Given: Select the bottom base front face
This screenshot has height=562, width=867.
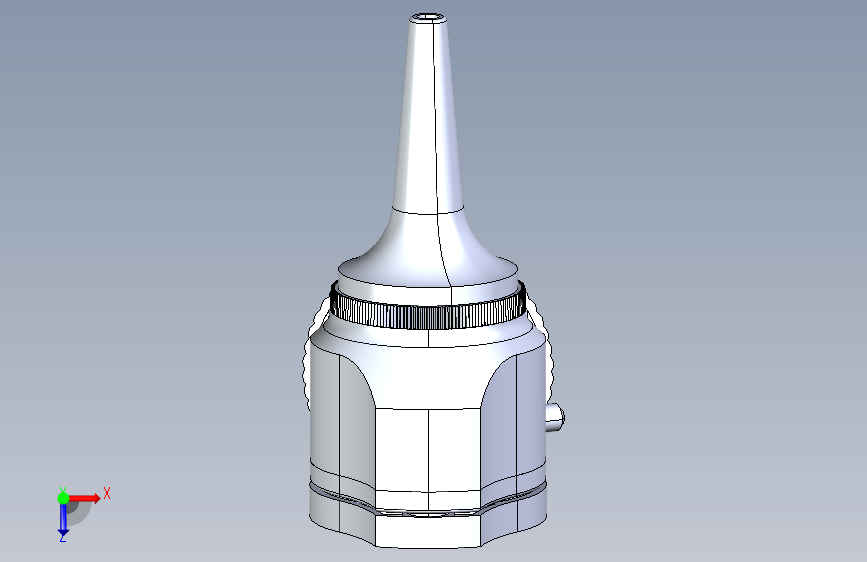Looking at the screenshot, I should tap(427, 531).
